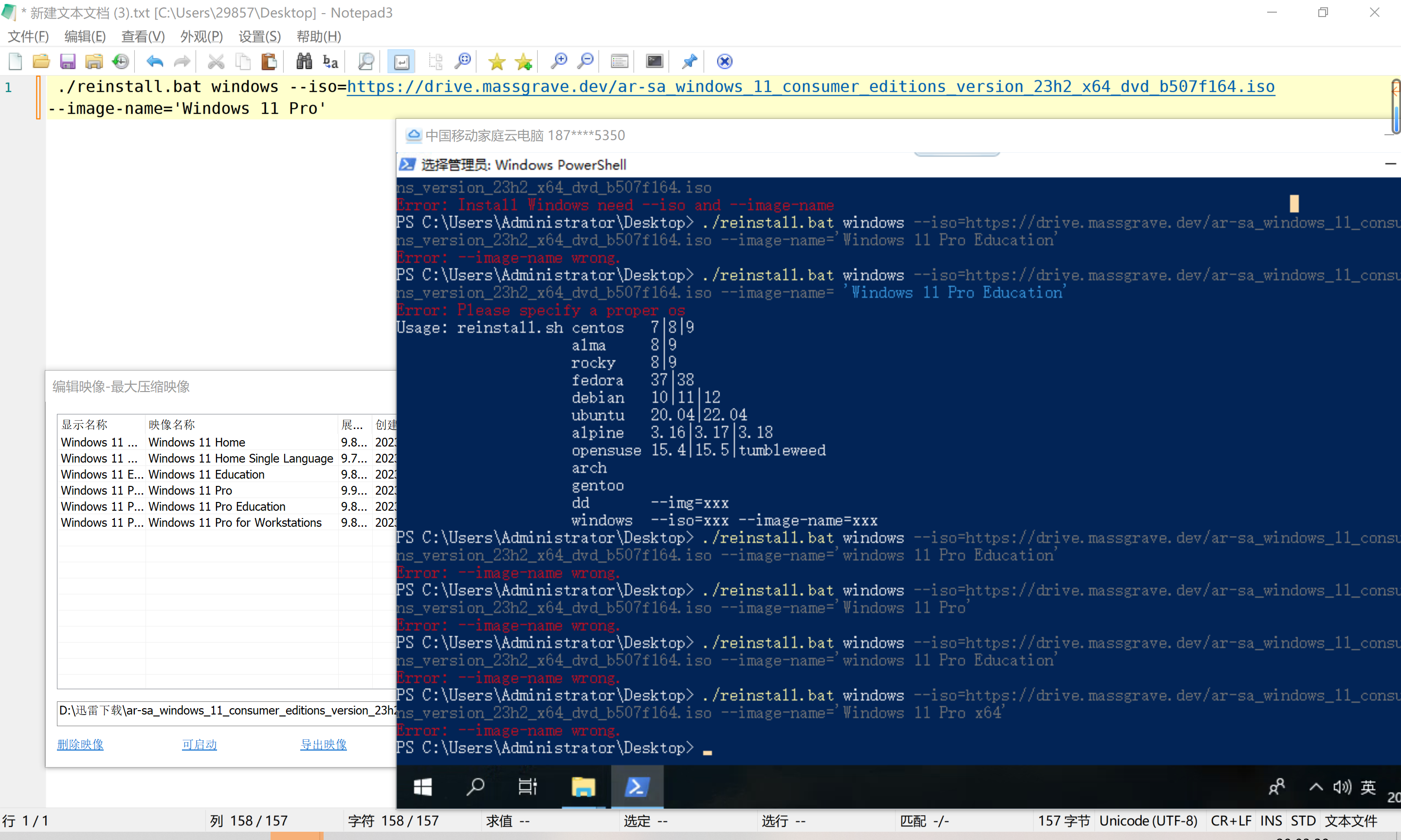This screenshot has height=840, width=1401.
Task: Toggle word wrap toolbar button
Action: (x=401, y=61)
